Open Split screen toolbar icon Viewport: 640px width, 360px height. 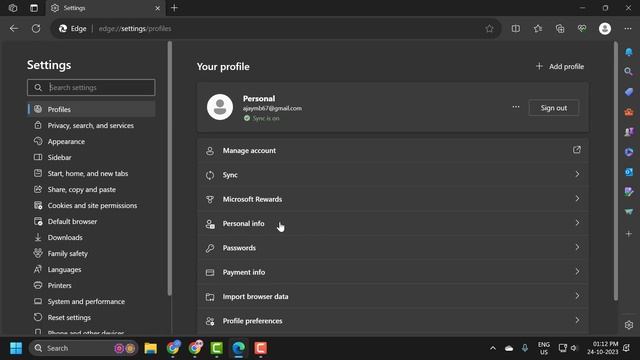coord(516,29)
